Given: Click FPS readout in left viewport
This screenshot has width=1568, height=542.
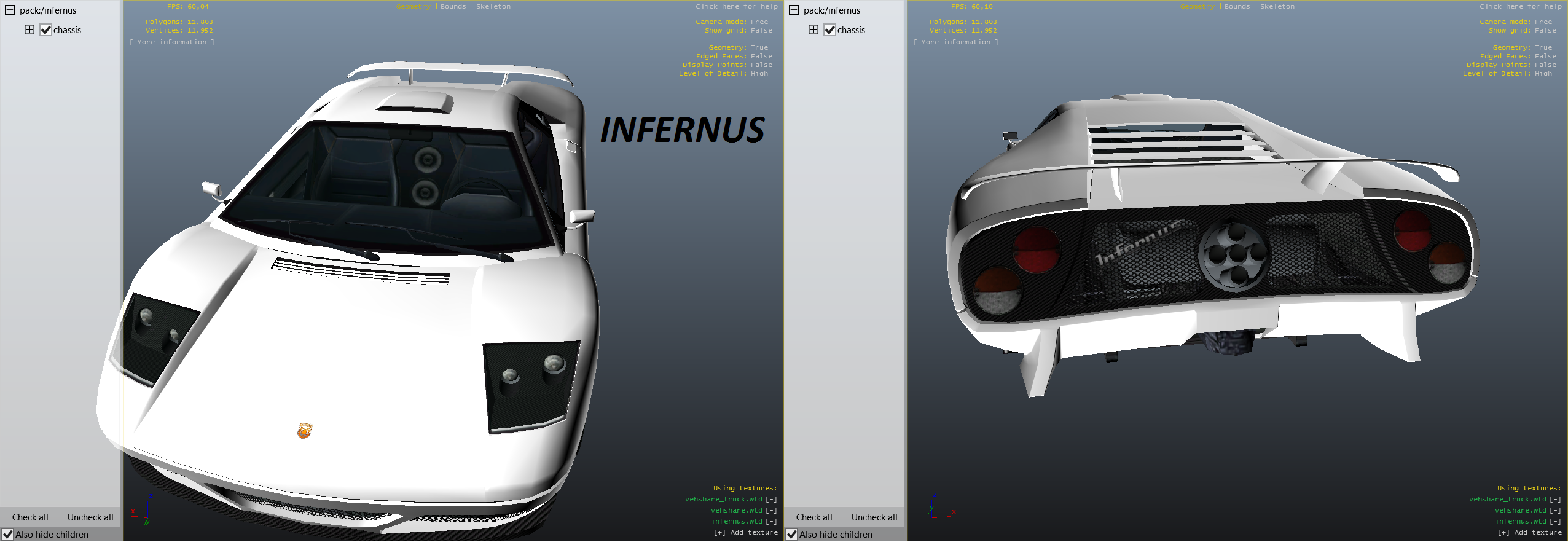Looking at the screenshot, I should 188,6.
